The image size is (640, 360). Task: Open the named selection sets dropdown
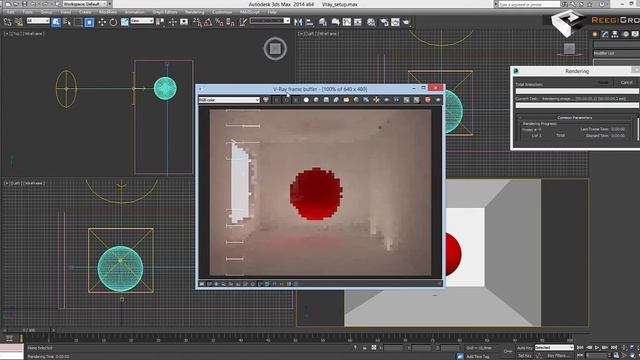pos(270,21)
